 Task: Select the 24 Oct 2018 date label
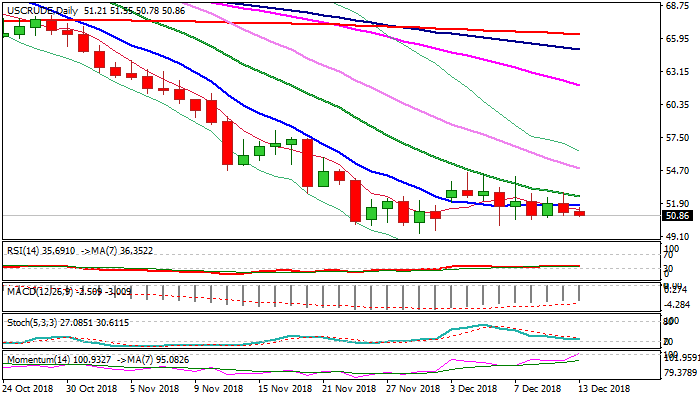(30, 388)
